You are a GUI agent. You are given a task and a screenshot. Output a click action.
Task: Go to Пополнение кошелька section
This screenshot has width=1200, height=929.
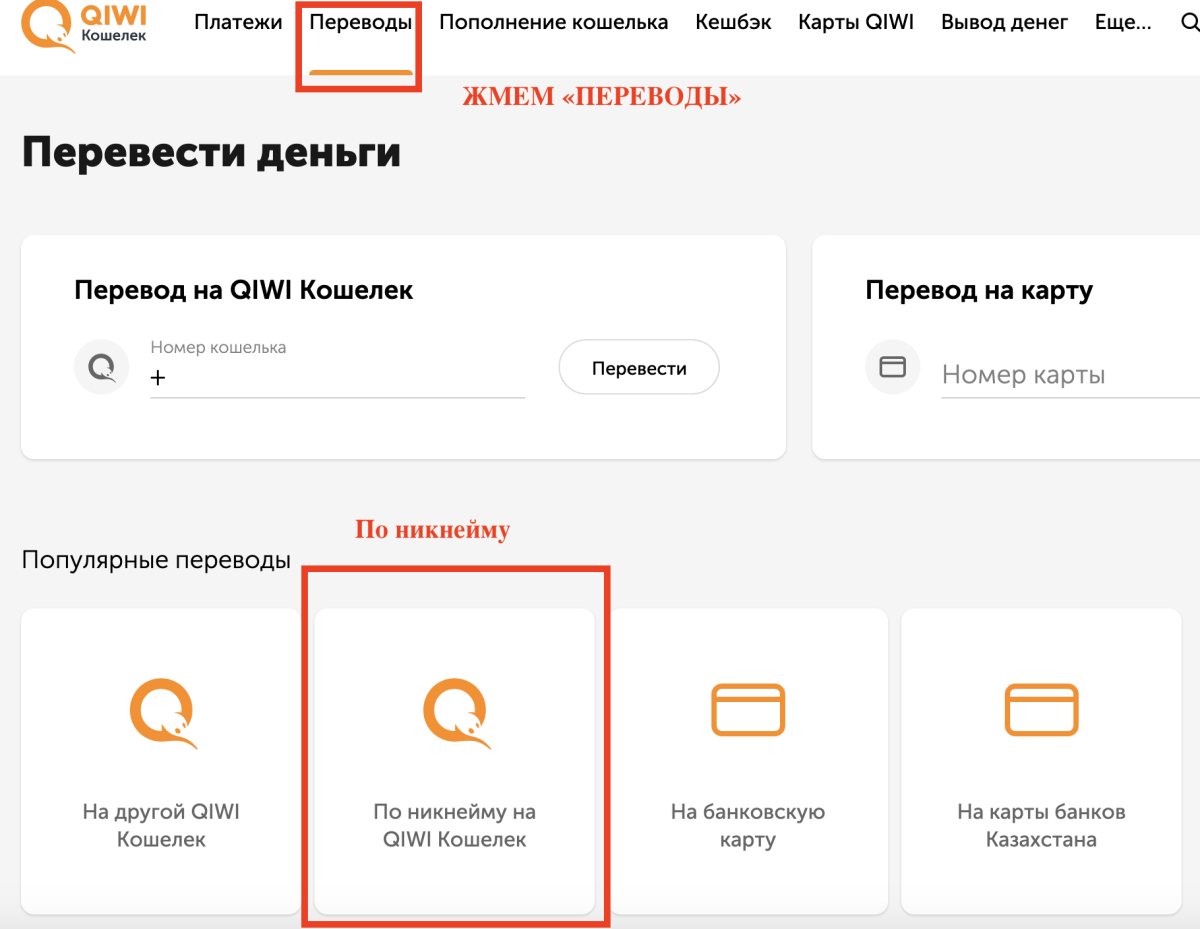[554, 22]
